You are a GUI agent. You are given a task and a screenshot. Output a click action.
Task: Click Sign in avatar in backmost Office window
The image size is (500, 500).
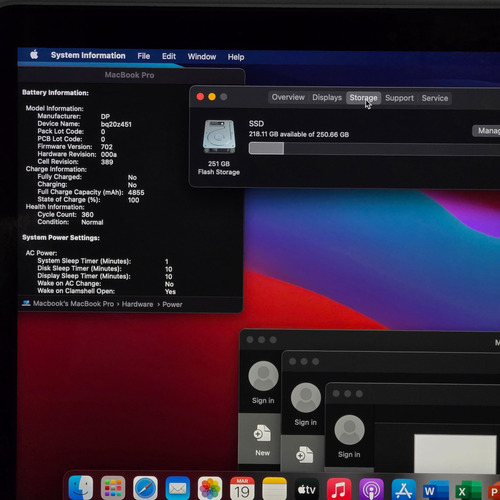pyautogui.click(x=263, y=376)
